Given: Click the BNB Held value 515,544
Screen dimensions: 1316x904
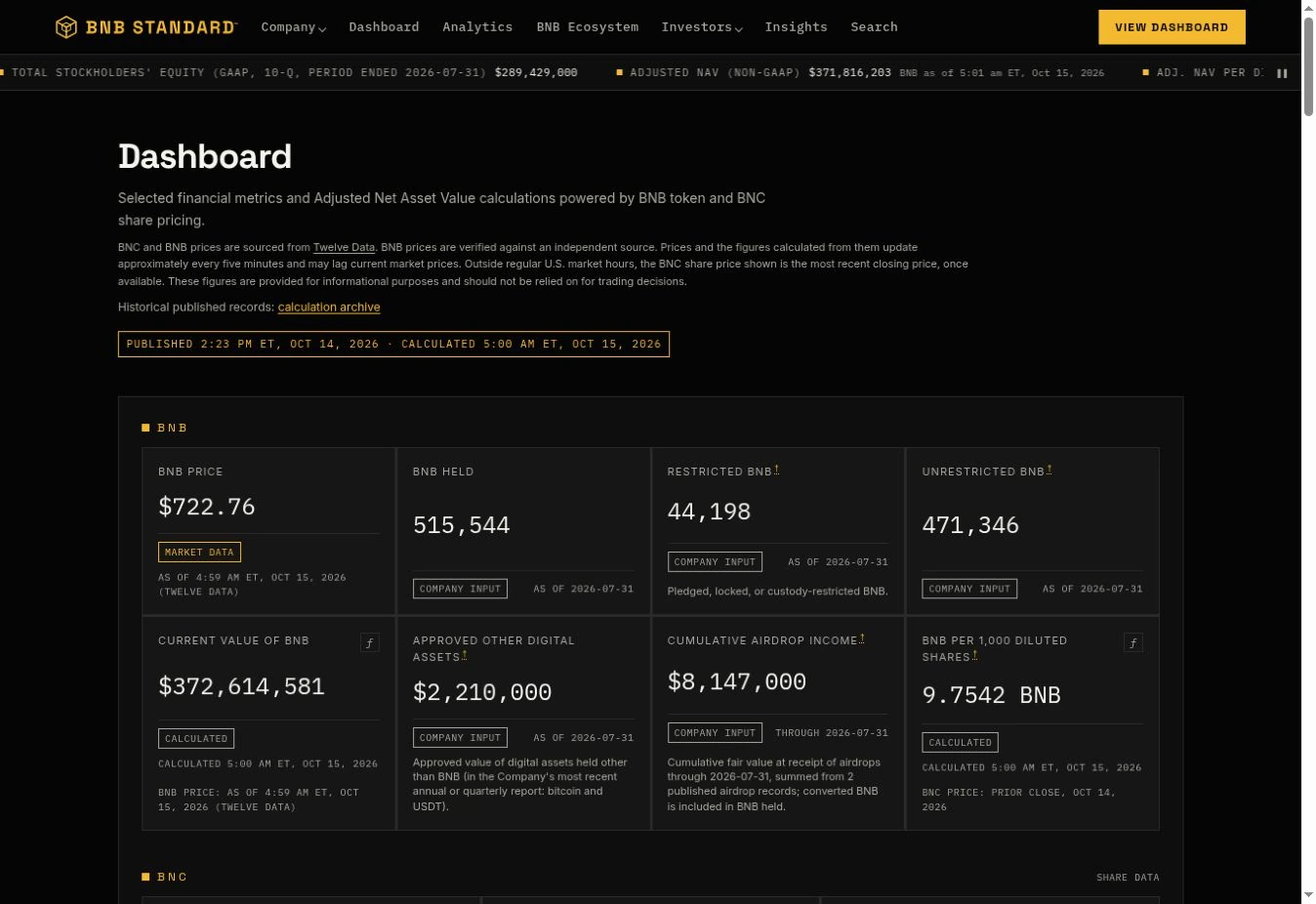Looking at the screenshot, I should pyautogui.click(x=462, y=525).
